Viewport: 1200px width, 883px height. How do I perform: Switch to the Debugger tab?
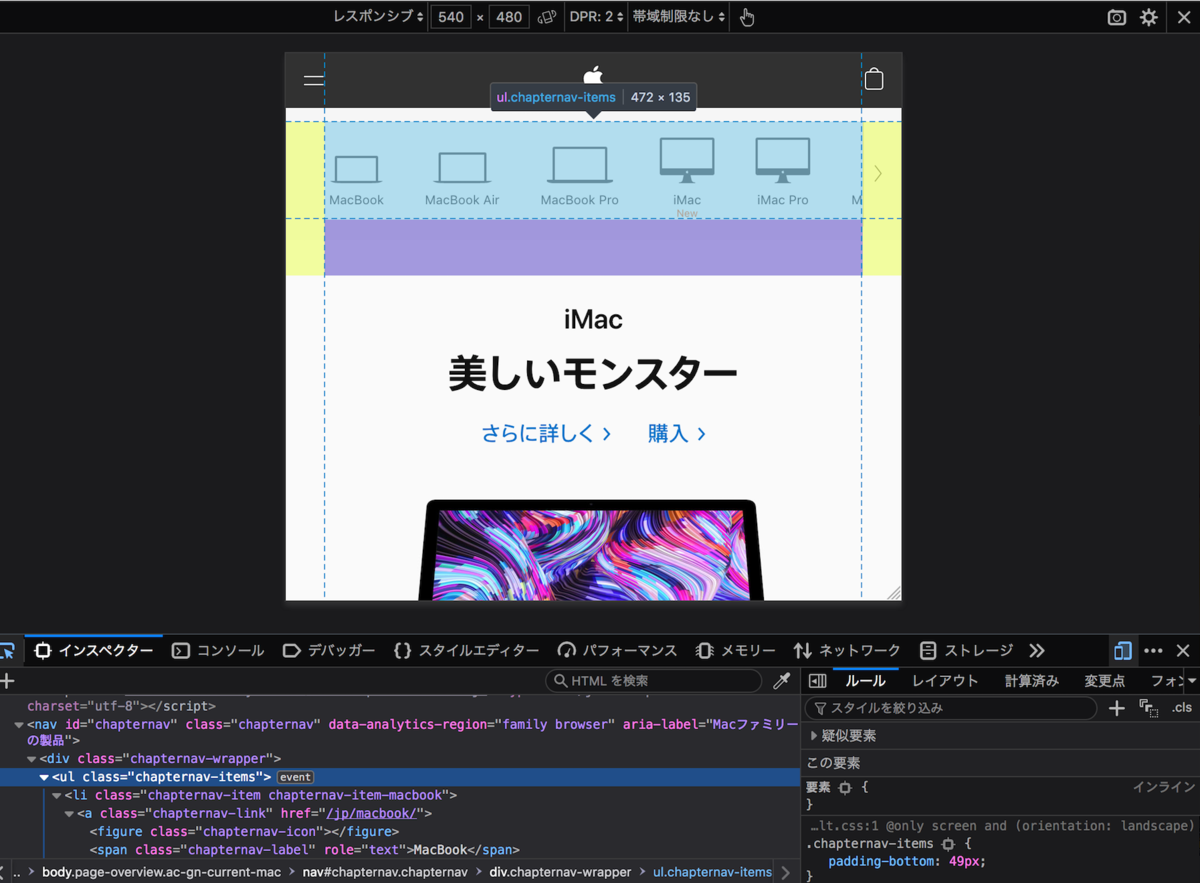coord(329,650)
